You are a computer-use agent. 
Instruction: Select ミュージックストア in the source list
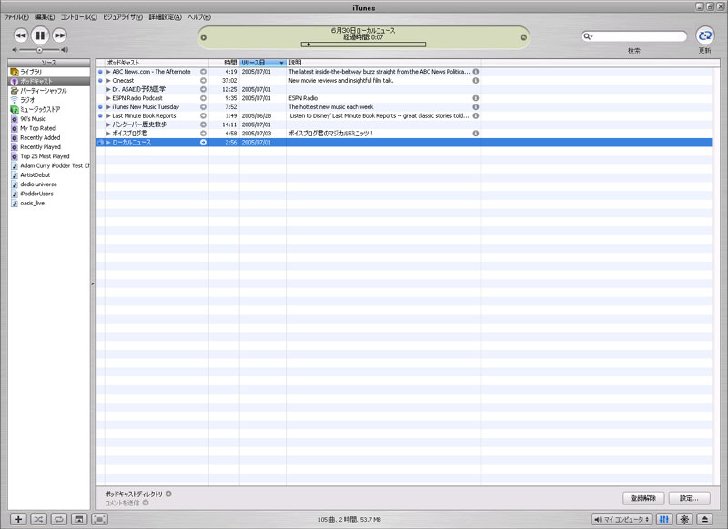click(49, 109)
